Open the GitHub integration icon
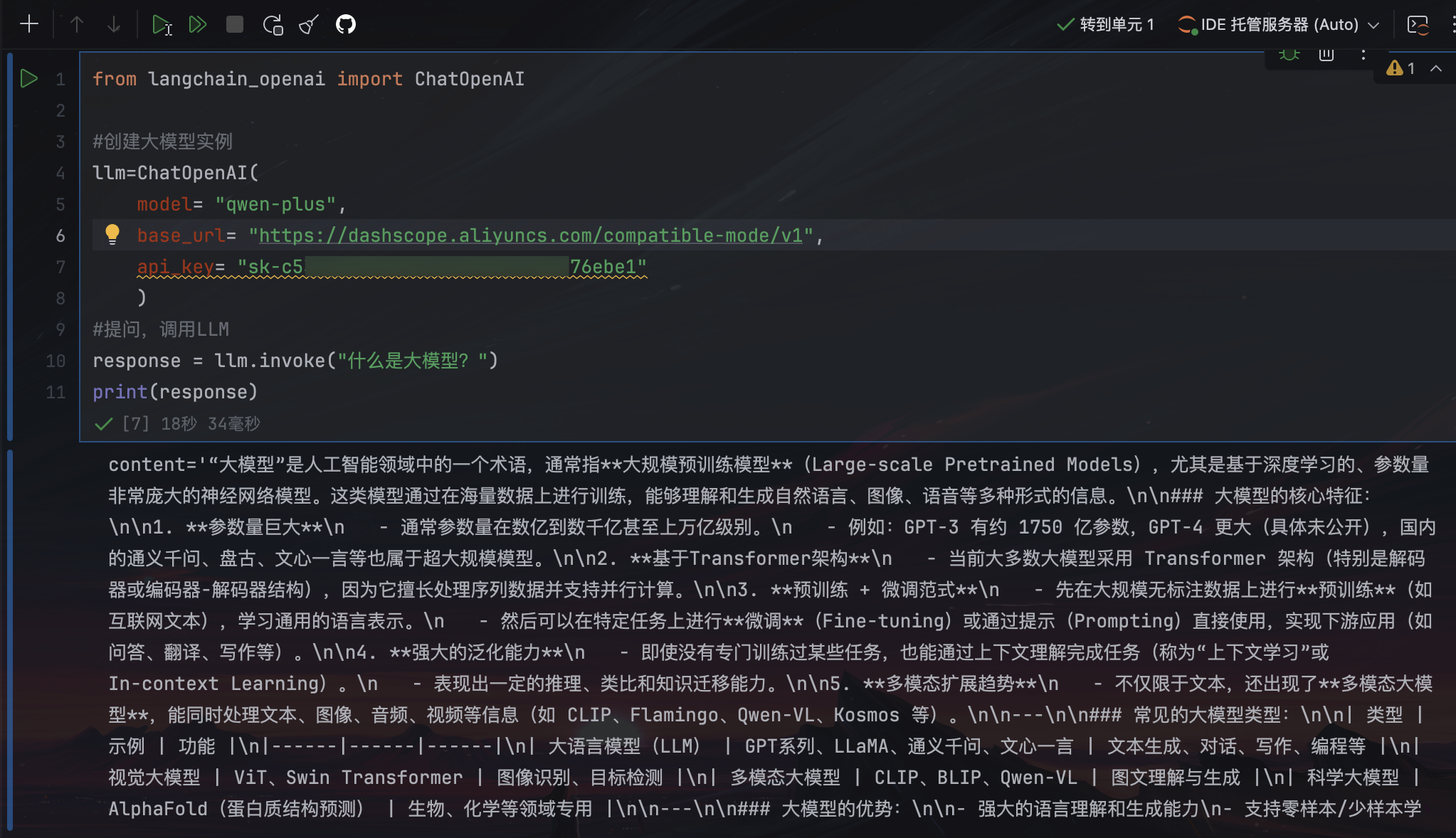 344,23
